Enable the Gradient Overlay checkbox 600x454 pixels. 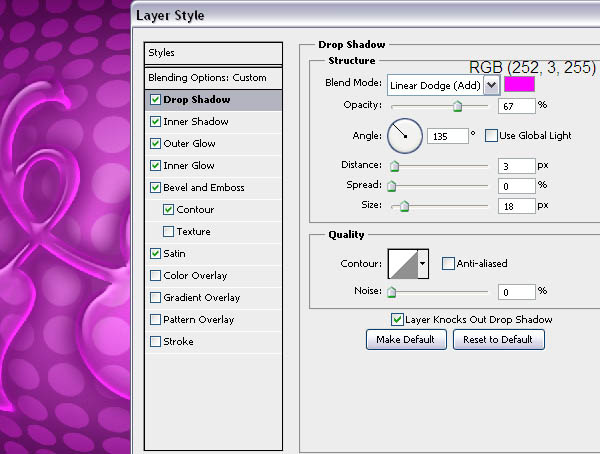coord(155,298)
